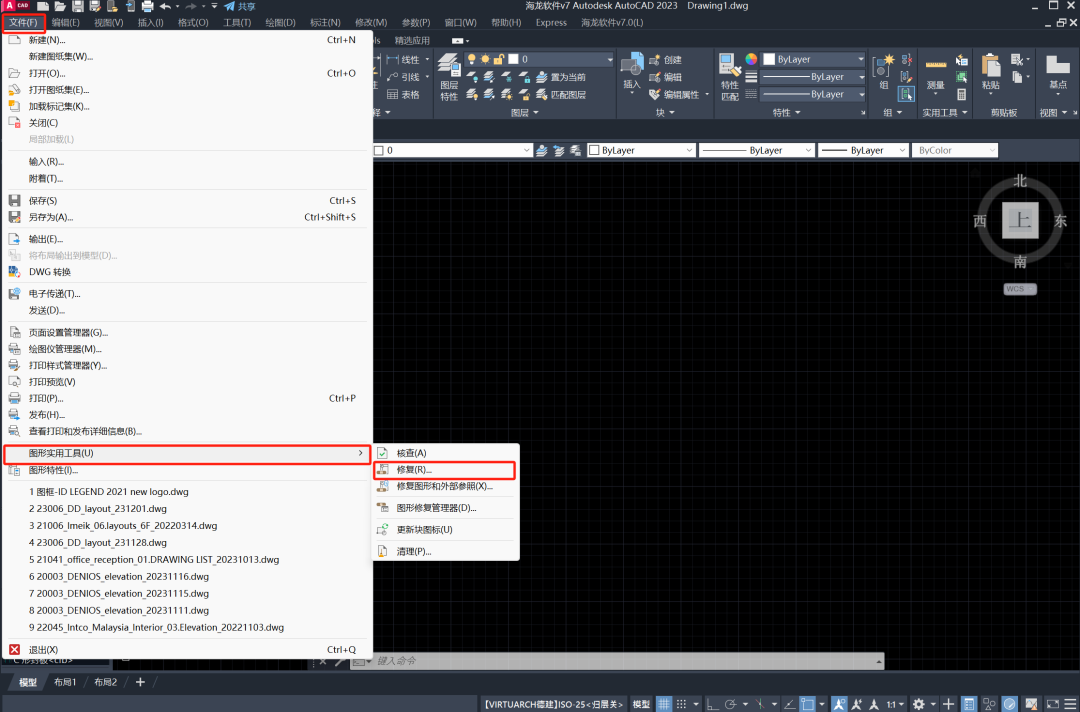Expand annotation scale 1:1 dropdown
1080x712 pixels.
892,704
